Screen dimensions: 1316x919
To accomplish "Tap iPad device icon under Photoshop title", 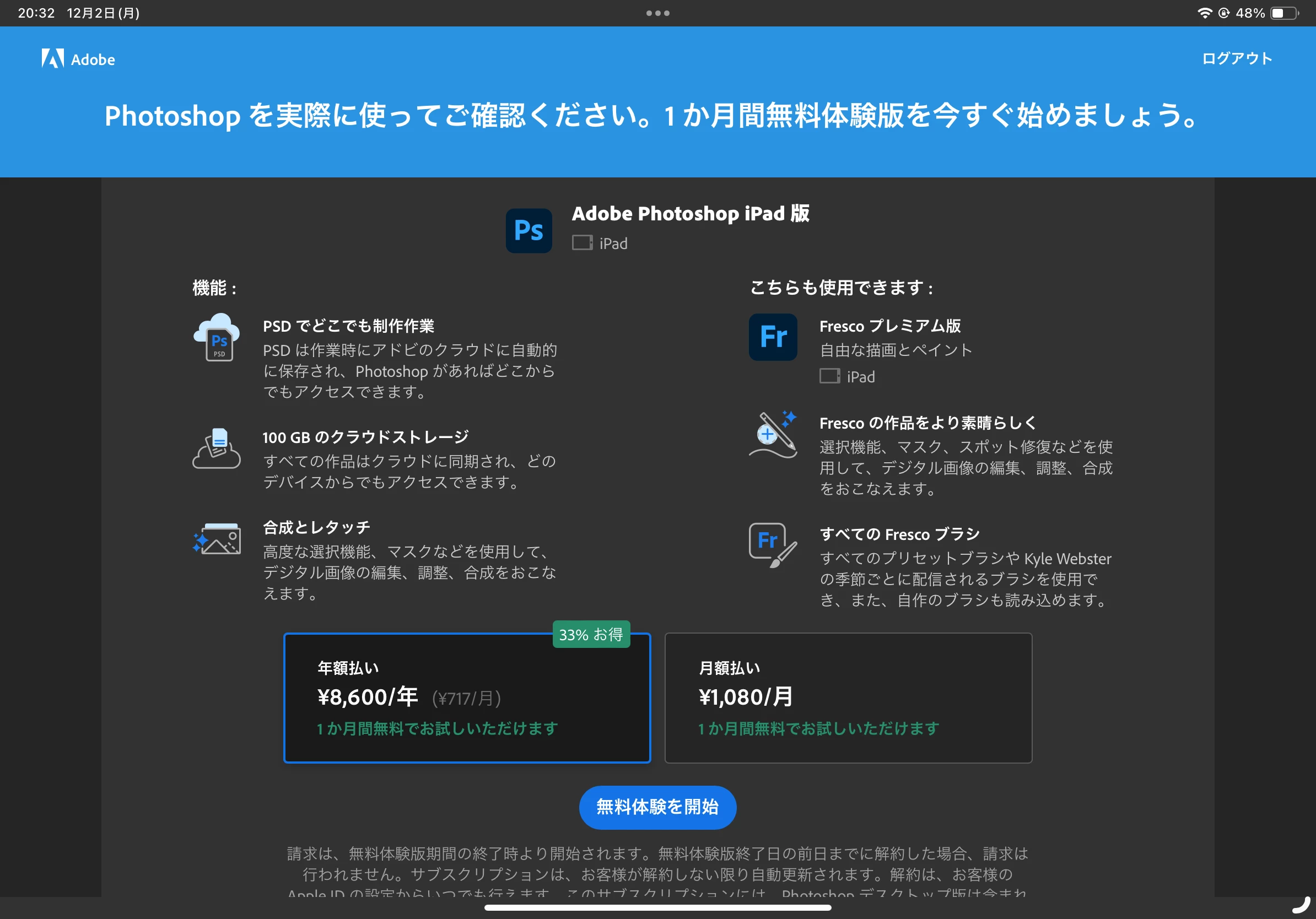I will click(x=582, y=243).
